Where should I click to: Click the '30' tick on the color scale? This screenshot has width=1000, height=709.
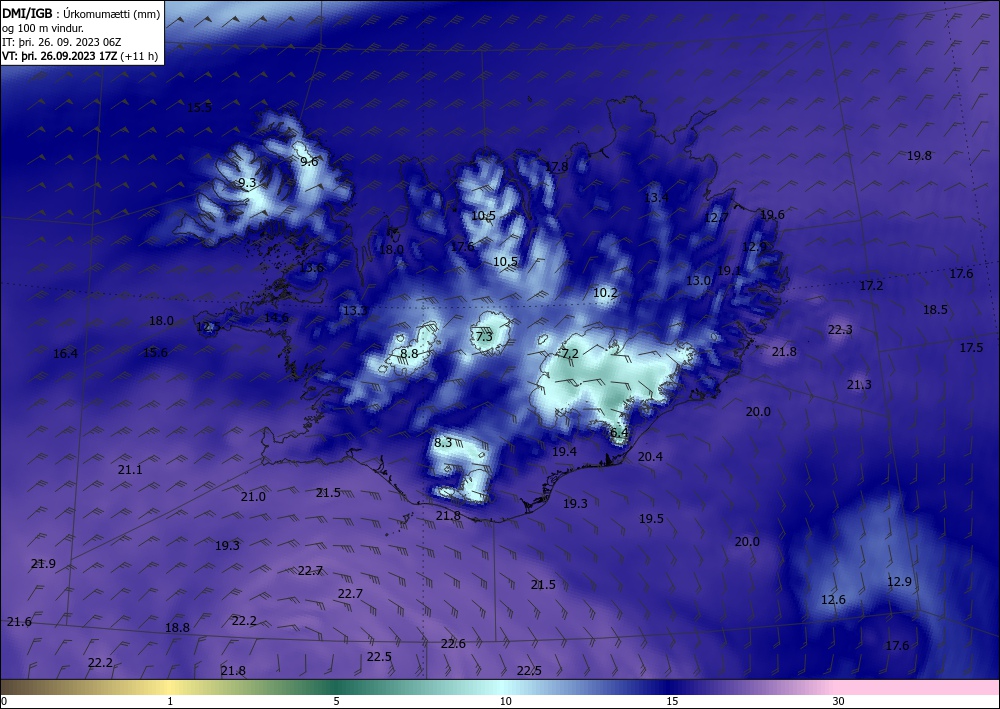click(x=839, y=701)
